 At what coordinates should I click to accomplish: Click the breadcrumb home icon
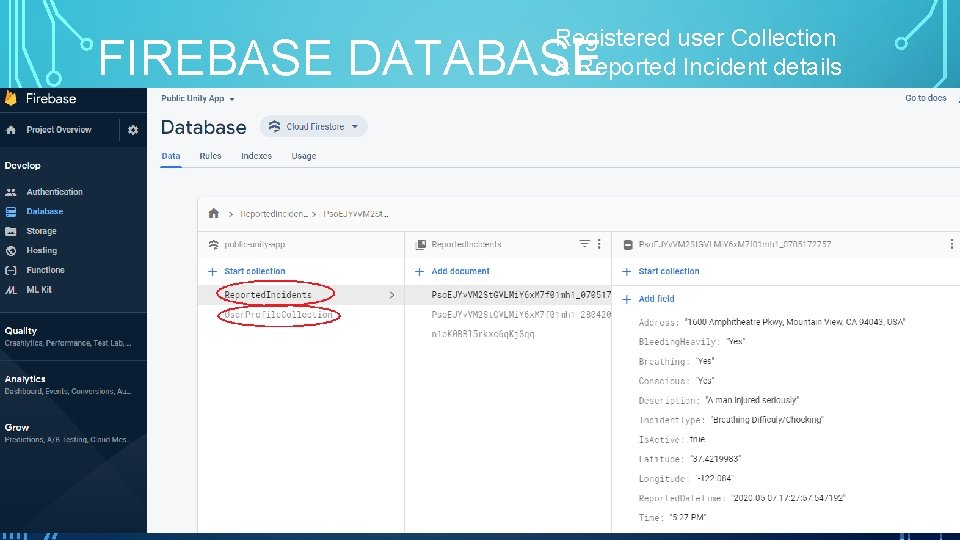(x=214, y=213)
